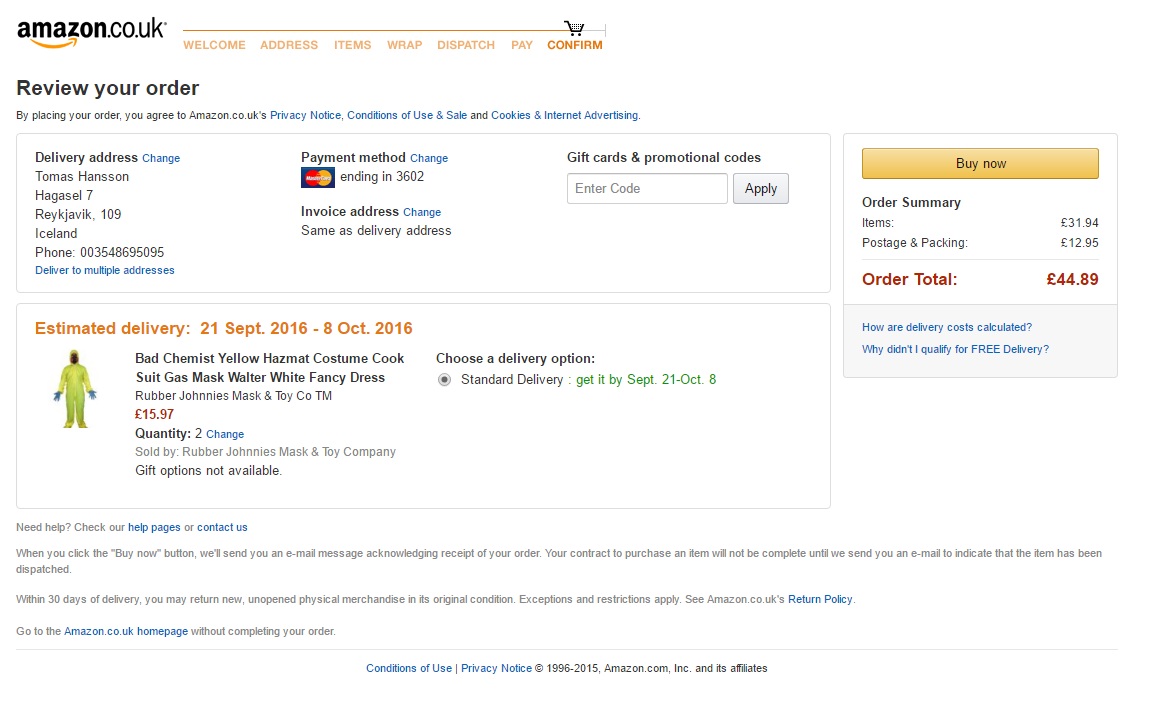
Task: Click the Buy now button
Action: pyautogui.click(x=980, y=164)
